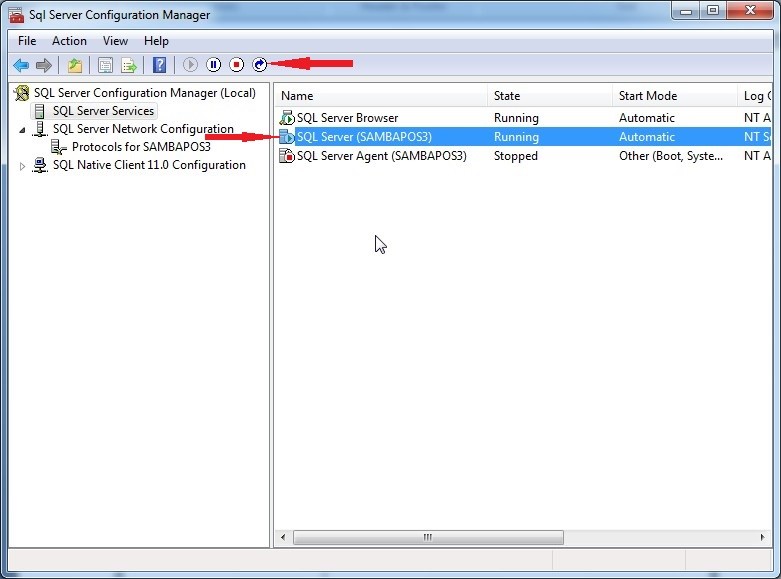Click the SQL Server Browser service icon
The image size is (781, 579).
coord(287,118)
